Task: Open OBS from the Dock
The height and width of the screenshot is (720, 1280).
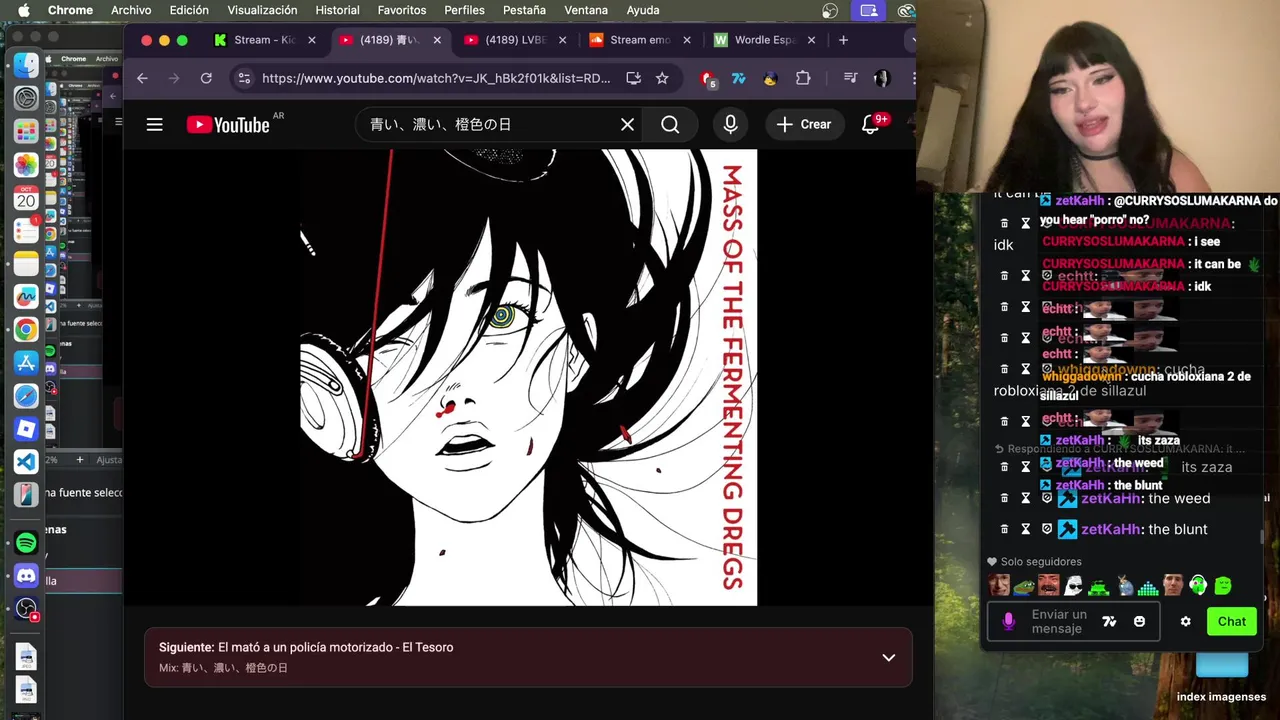Action: pos(26,609)
